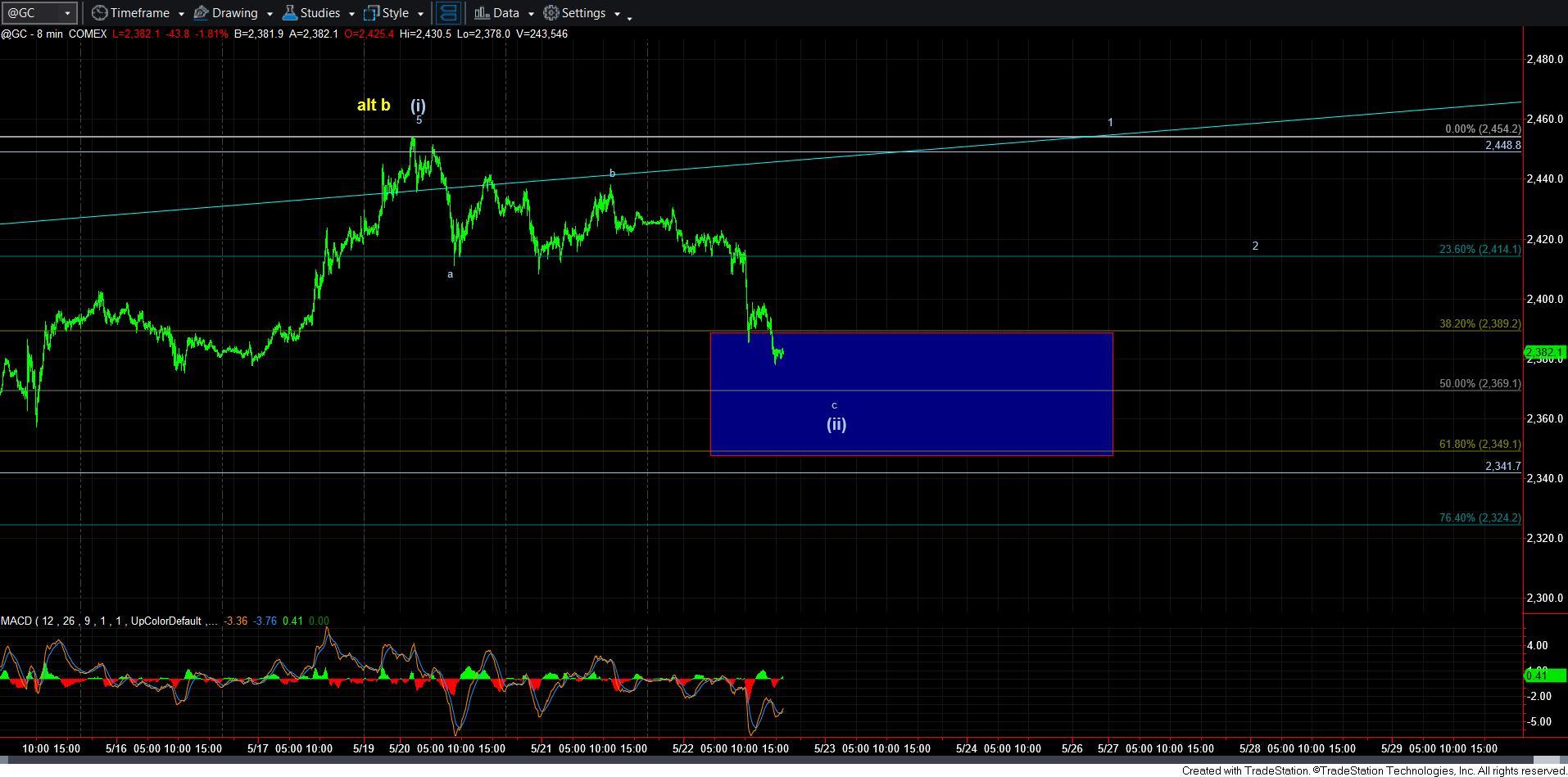Click the Studies flask icon
The height and width of the screenshot is (777, 1568).
pos(289,13)
